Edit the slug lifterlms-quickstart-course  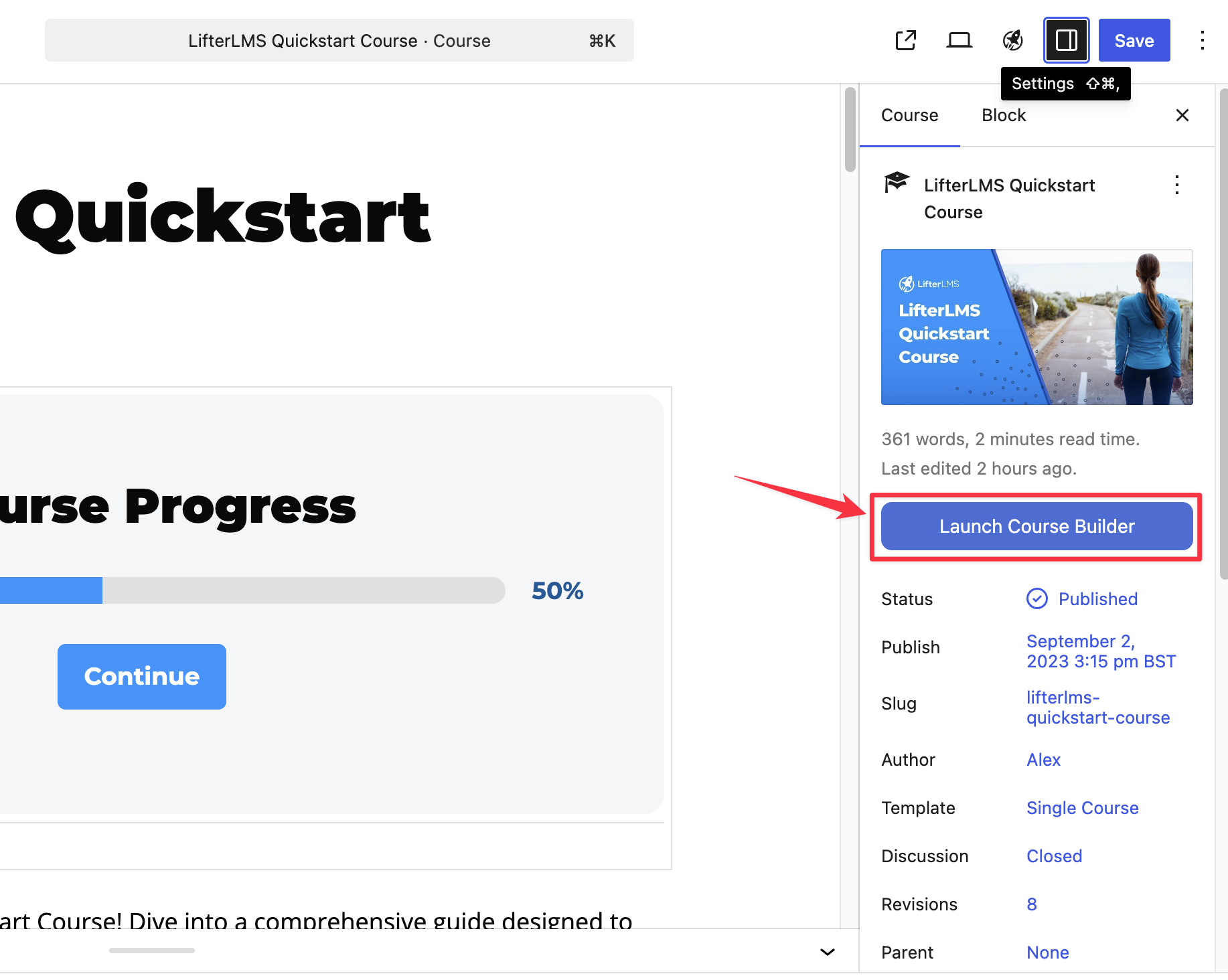pyautogui.click(x=1098, y=708)
